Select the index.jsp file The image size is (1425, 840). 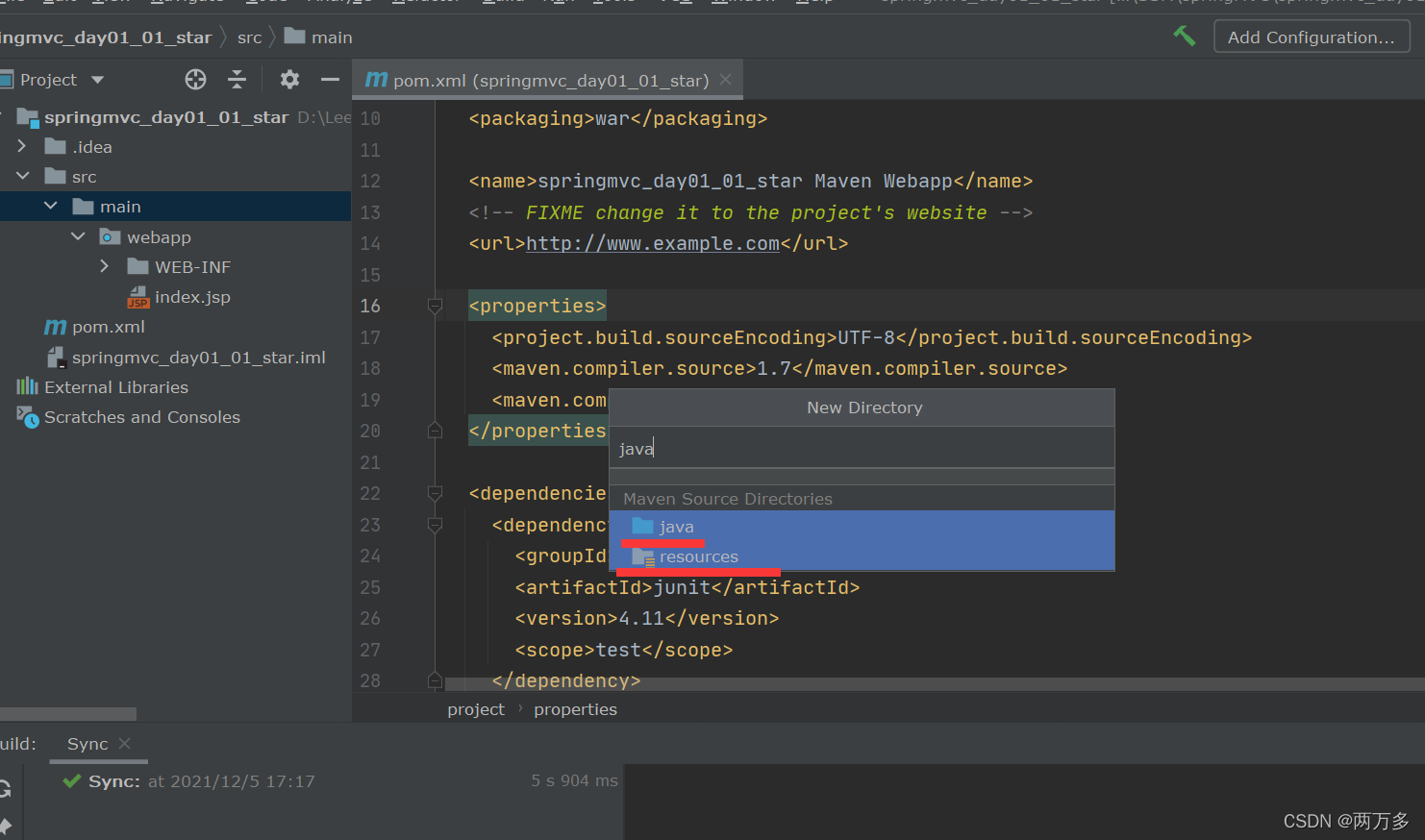point(192,297)
